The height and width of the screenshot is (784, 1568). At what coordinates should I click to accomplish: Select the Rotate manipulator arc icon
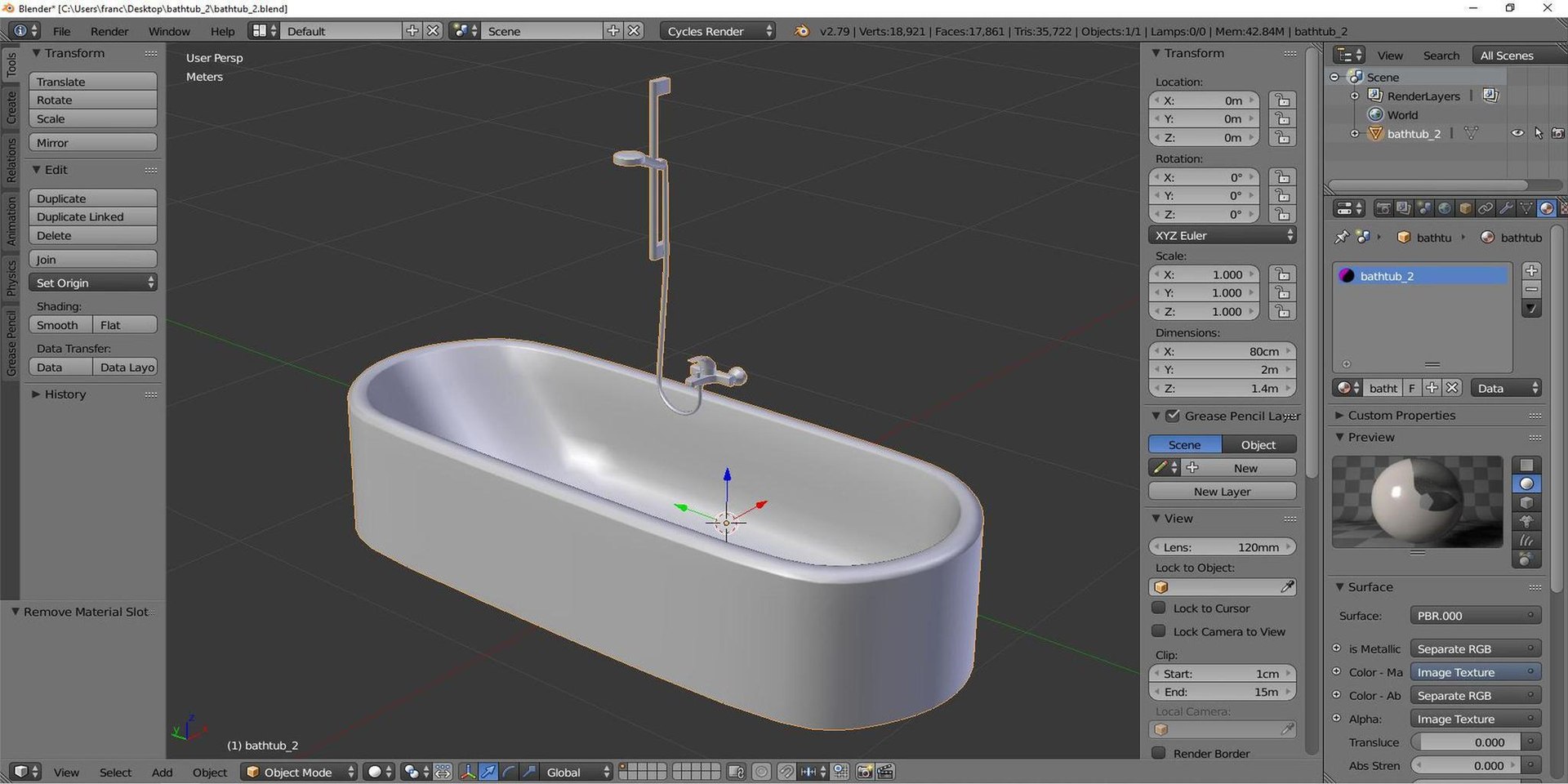(x=509, y=772)
